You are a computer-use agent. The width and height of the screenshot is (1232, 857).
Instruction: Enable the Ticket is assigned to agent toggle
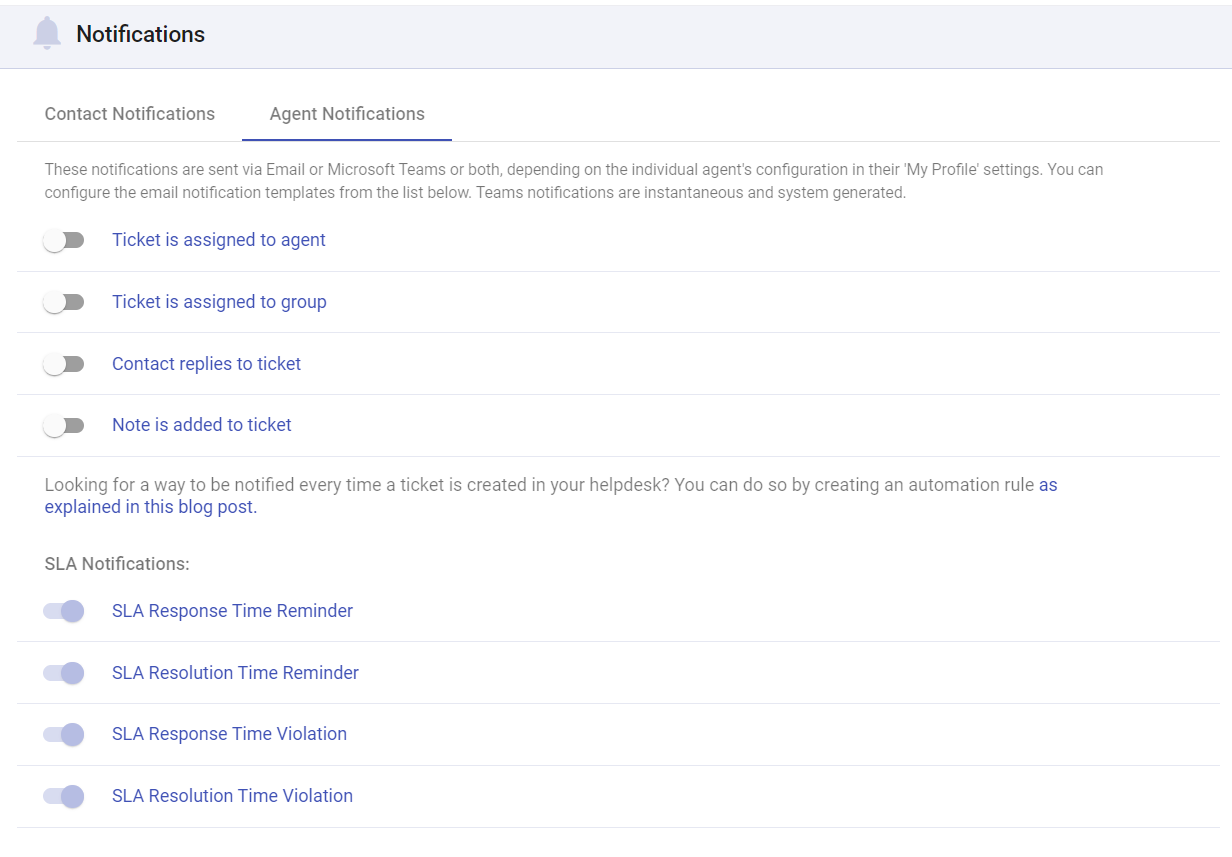64,239
